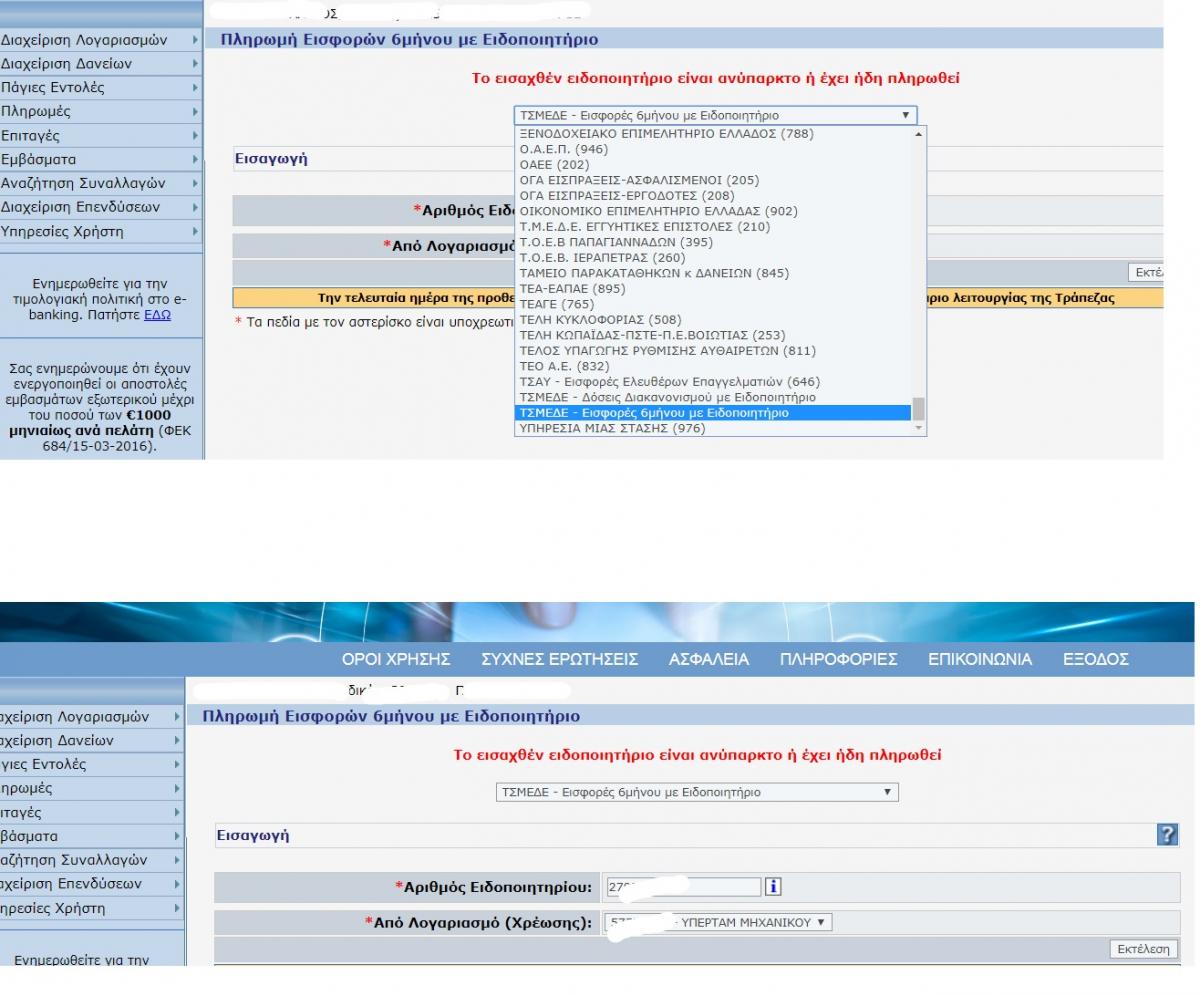Select ΤΕΛΟΣ ΥΠΑΓΩΓΗΣ ΡΥΘΜΙΣΗΣ ΑΥΘΑΙΡΕΤΩΝ (811)
Viewport: 1200px width, 996px height.
[713, 351]
